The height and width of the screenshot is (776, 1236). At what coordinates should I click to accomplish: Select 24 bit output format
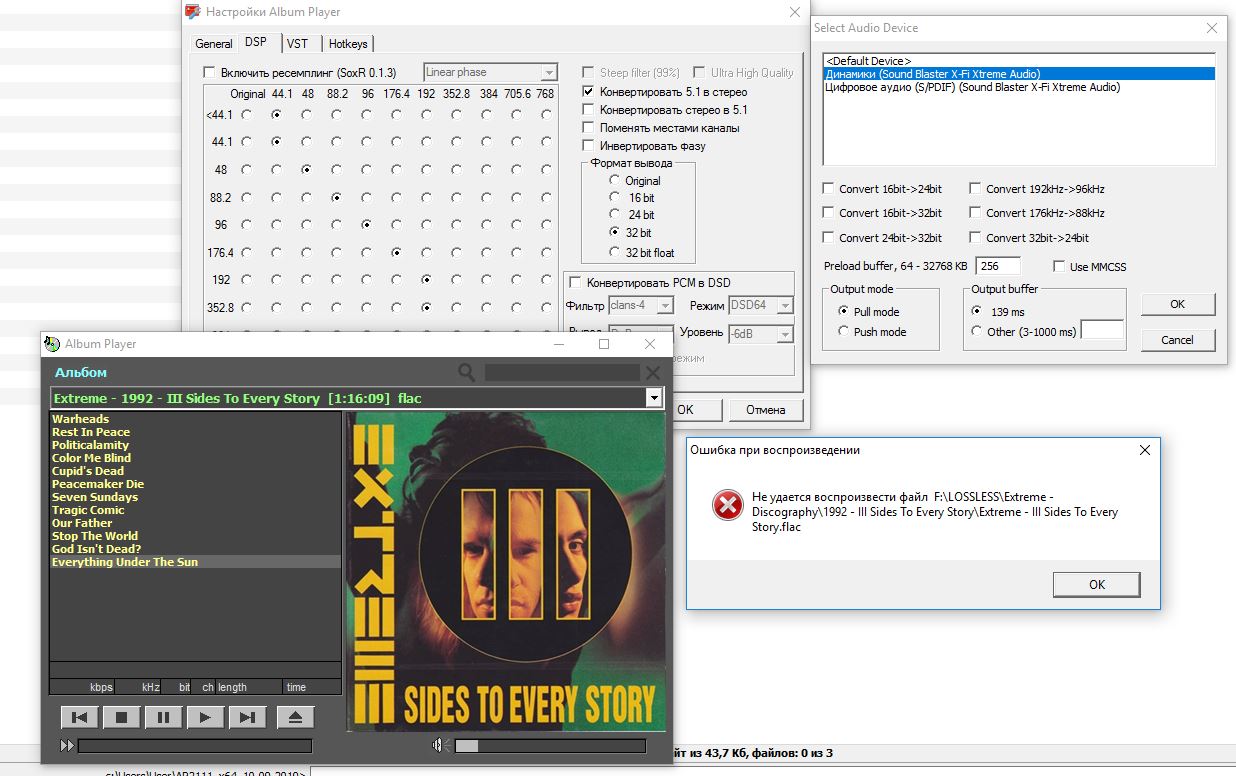[x=615, y=215]
